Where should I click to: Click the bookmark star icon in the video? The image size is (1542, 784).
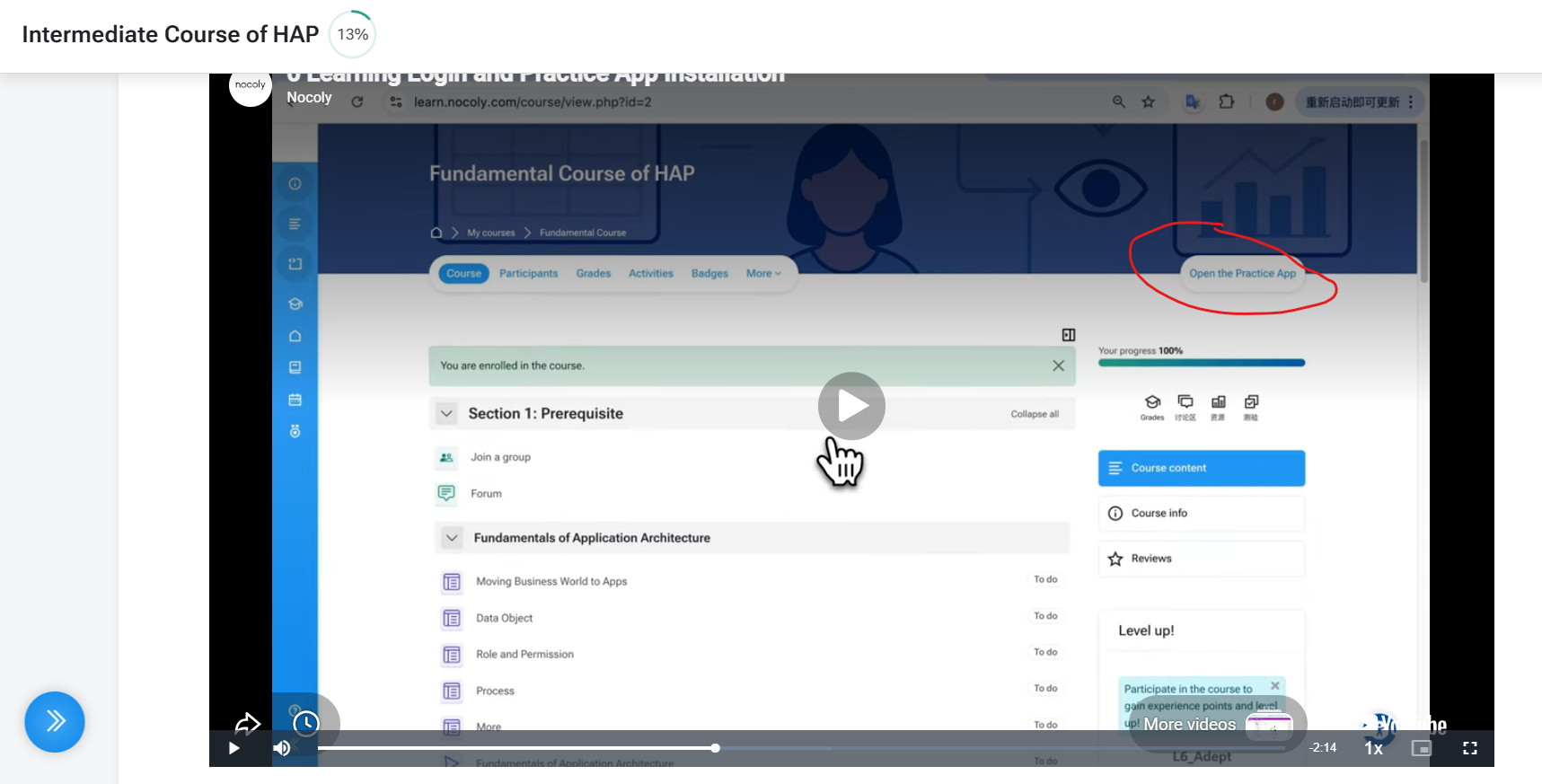(x=1148, y=101)
